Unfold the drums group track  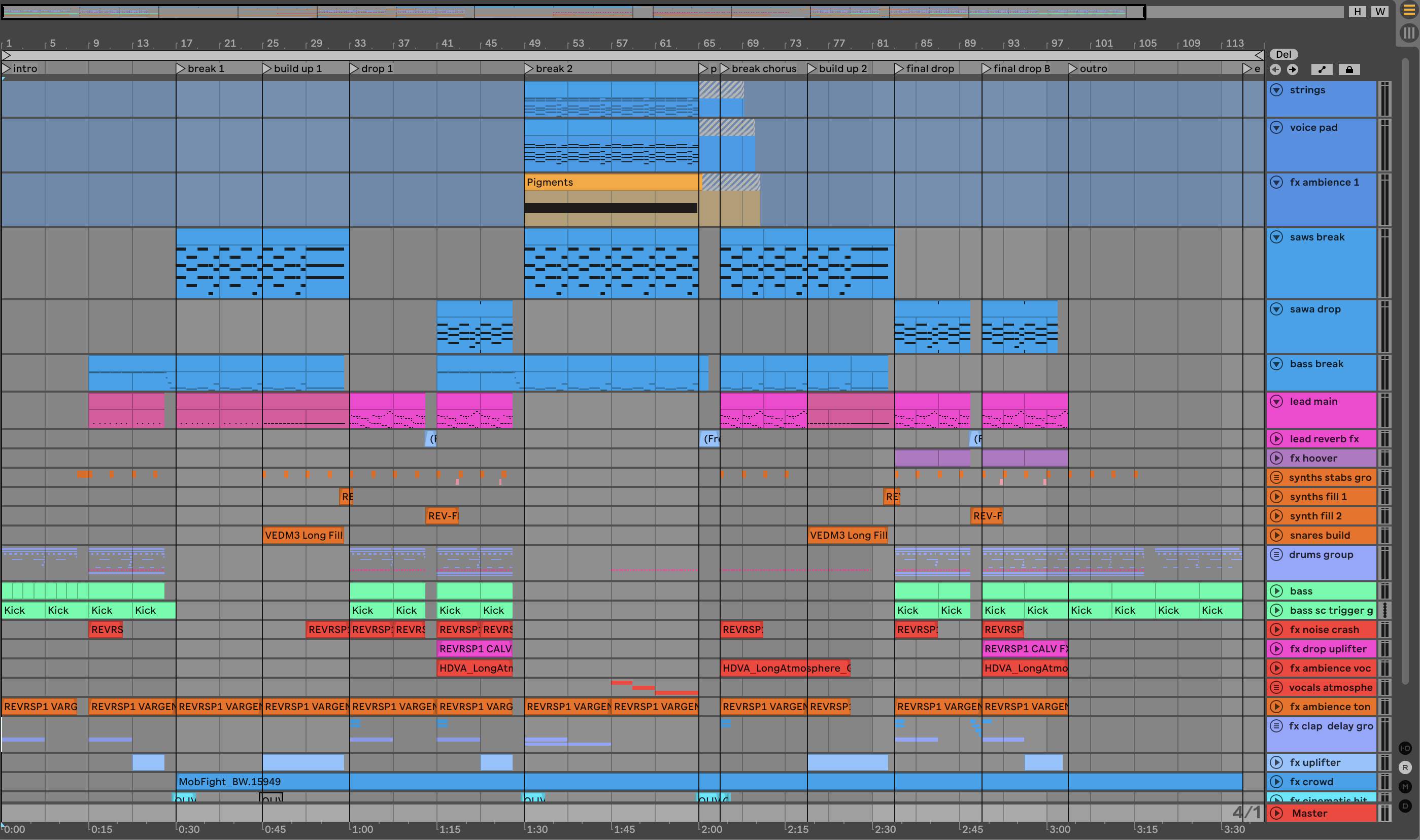click(x=1276, y=555)
